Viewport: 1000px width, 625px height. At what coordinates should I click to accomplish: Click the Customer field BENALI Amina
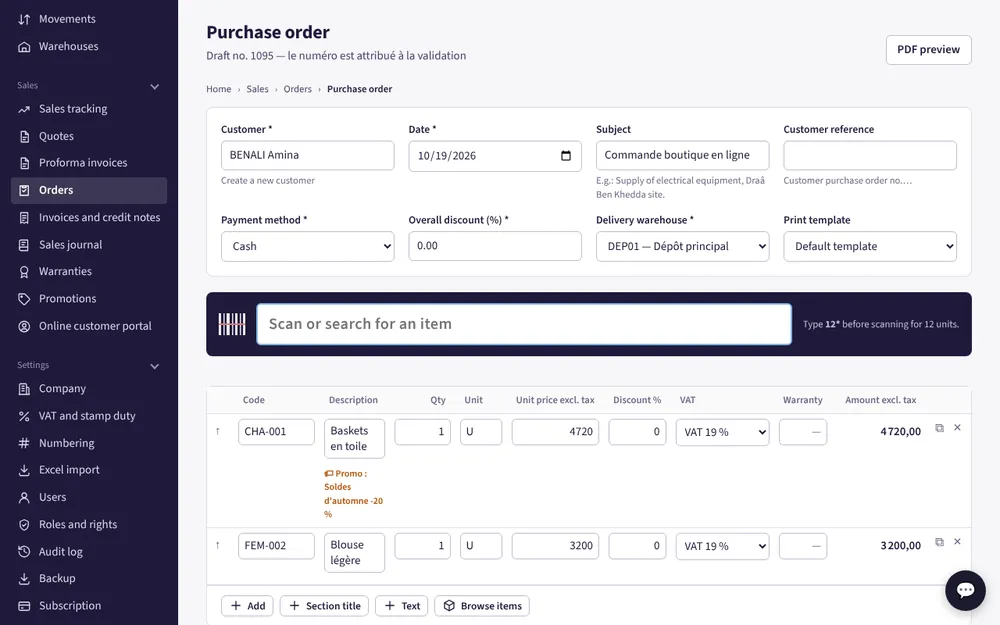[307, 155]
